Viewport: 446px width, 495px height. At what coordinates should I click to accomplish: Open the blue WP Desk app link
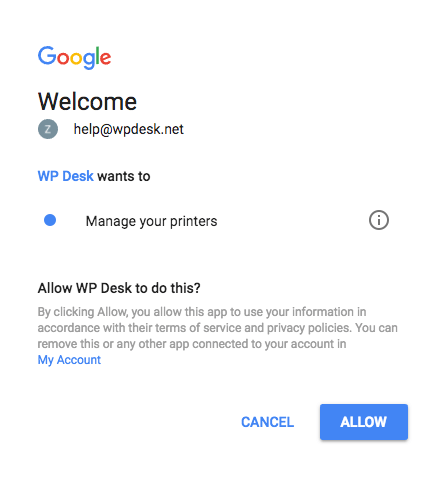(65, 176)
